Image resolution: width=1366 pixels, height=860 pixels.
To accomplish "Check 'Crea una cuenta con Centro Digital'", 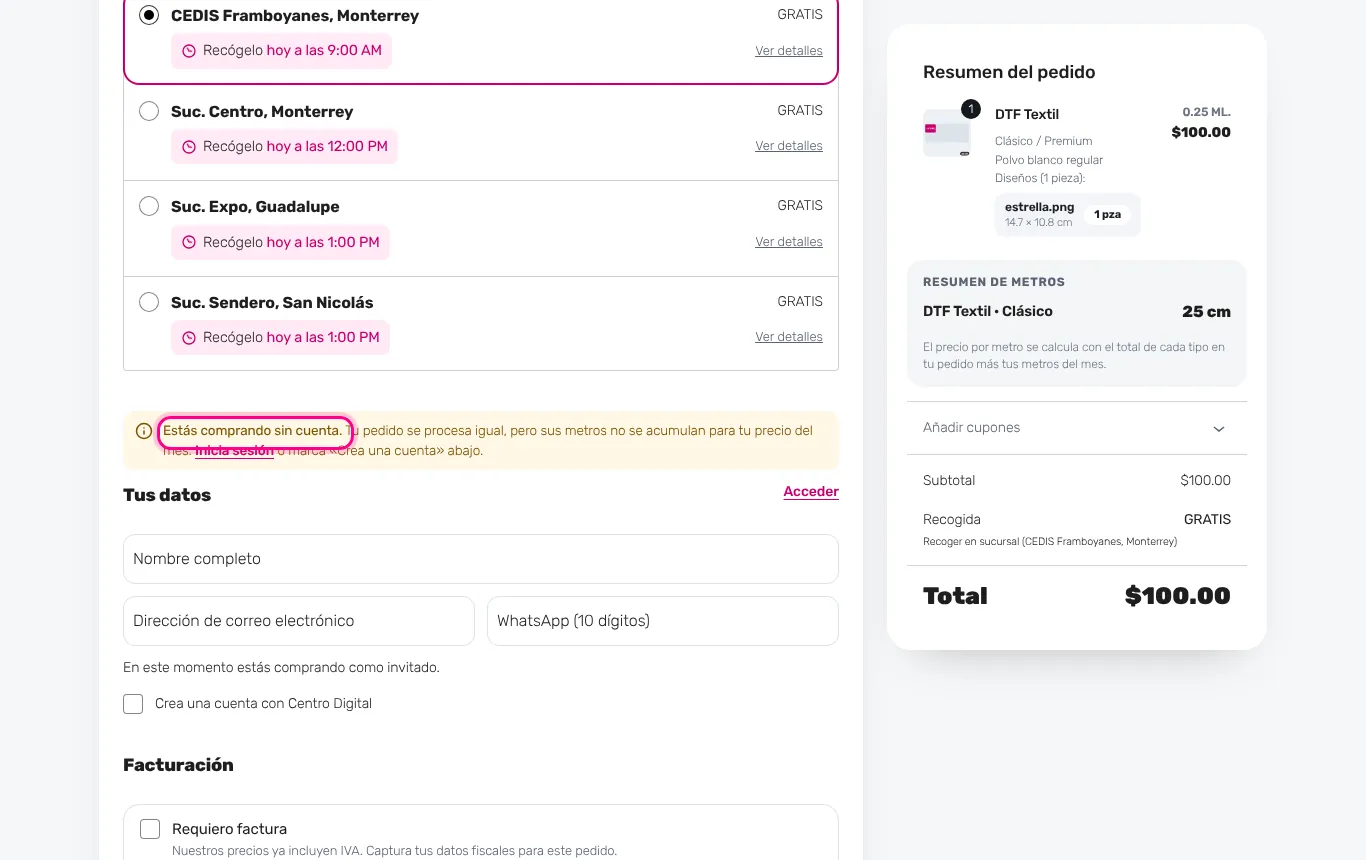I will coord(133,704).
